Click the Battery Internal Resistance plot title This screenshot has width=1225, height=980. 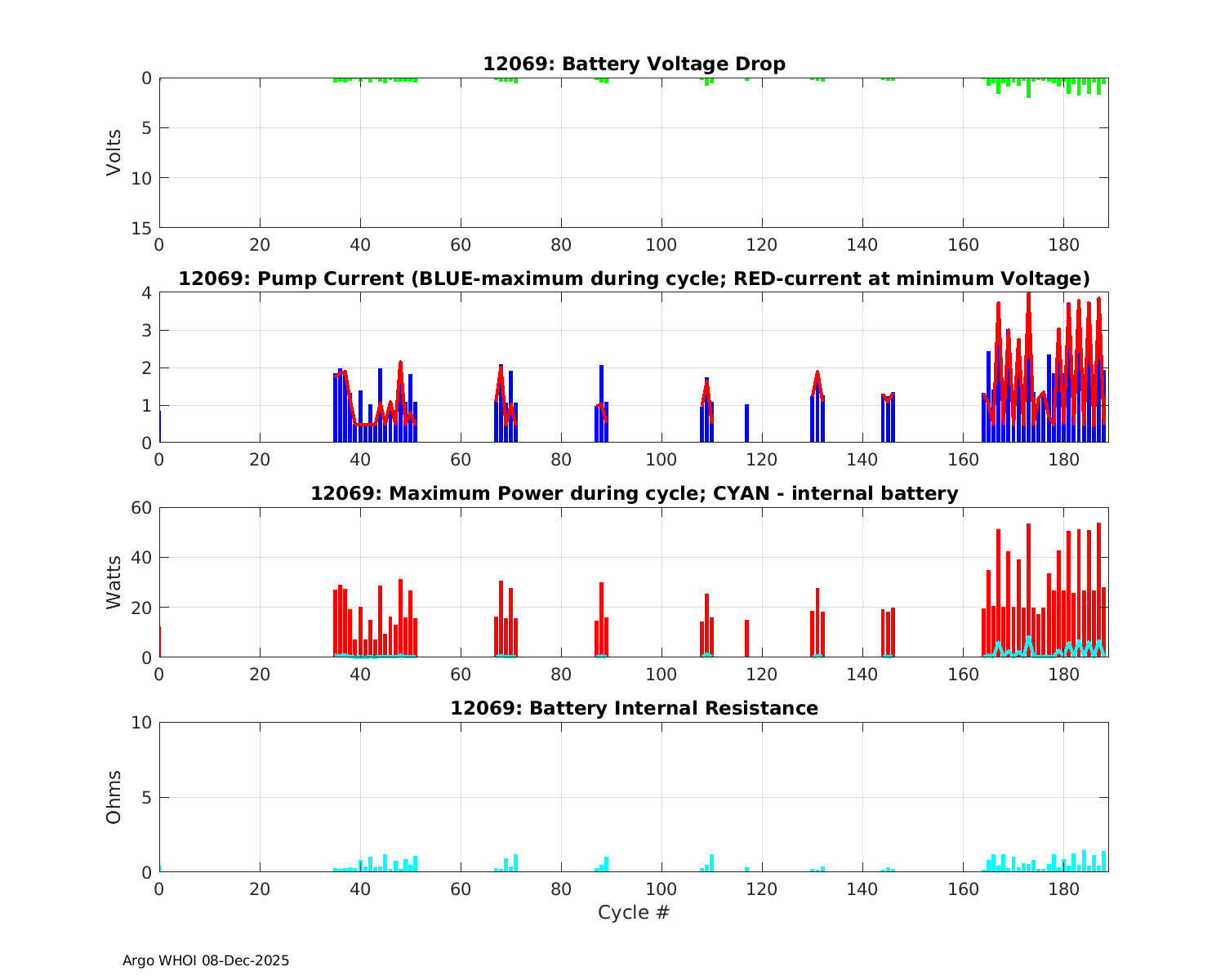pyautogui.click(x=634, y=708)
